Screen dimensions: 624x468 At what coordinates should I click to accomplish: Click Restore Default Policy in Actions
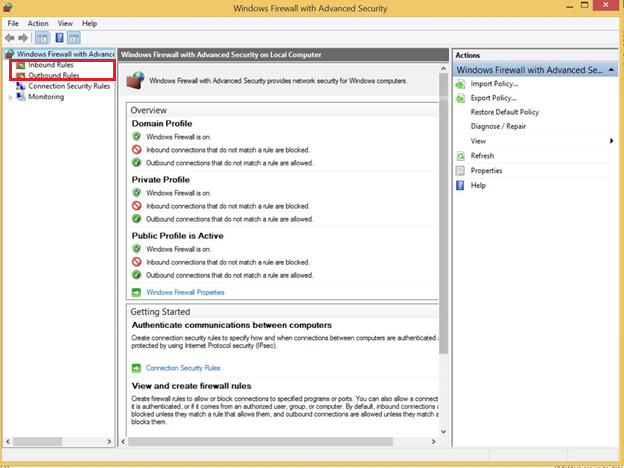pos(504,112)
